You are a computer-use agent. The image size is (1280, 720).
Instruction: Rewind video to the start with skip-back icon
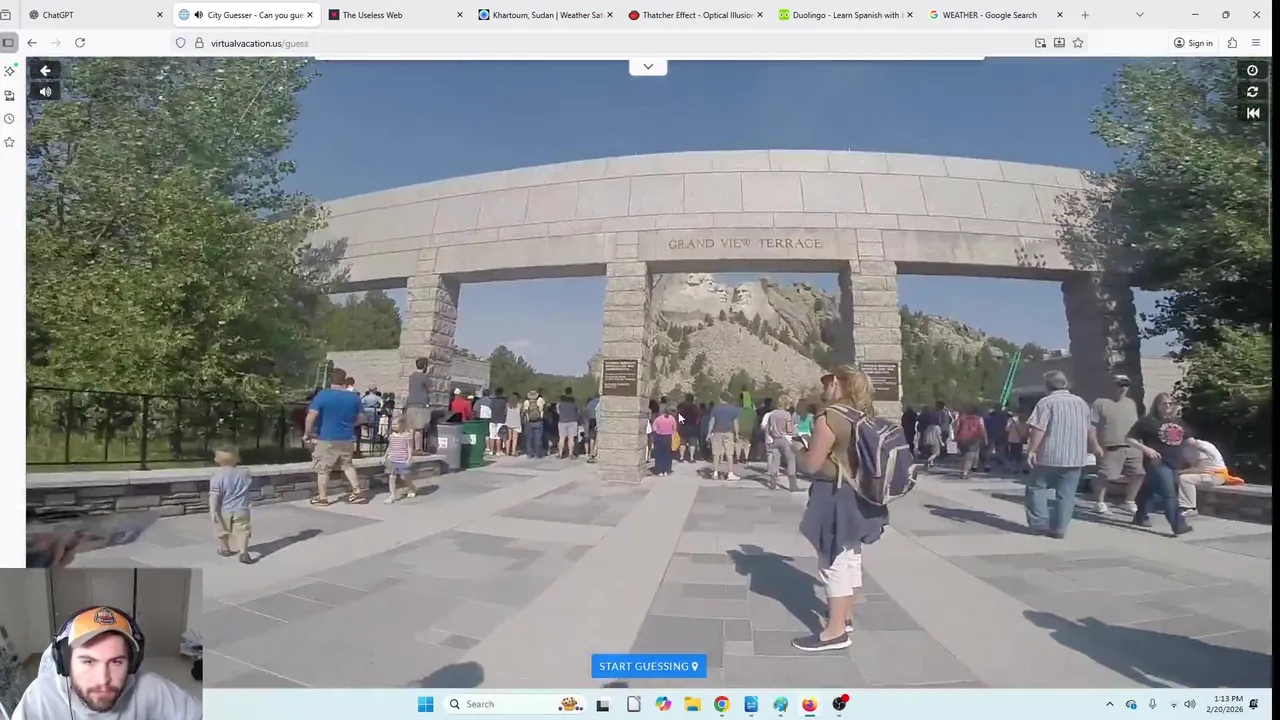tap(1252, 113)
